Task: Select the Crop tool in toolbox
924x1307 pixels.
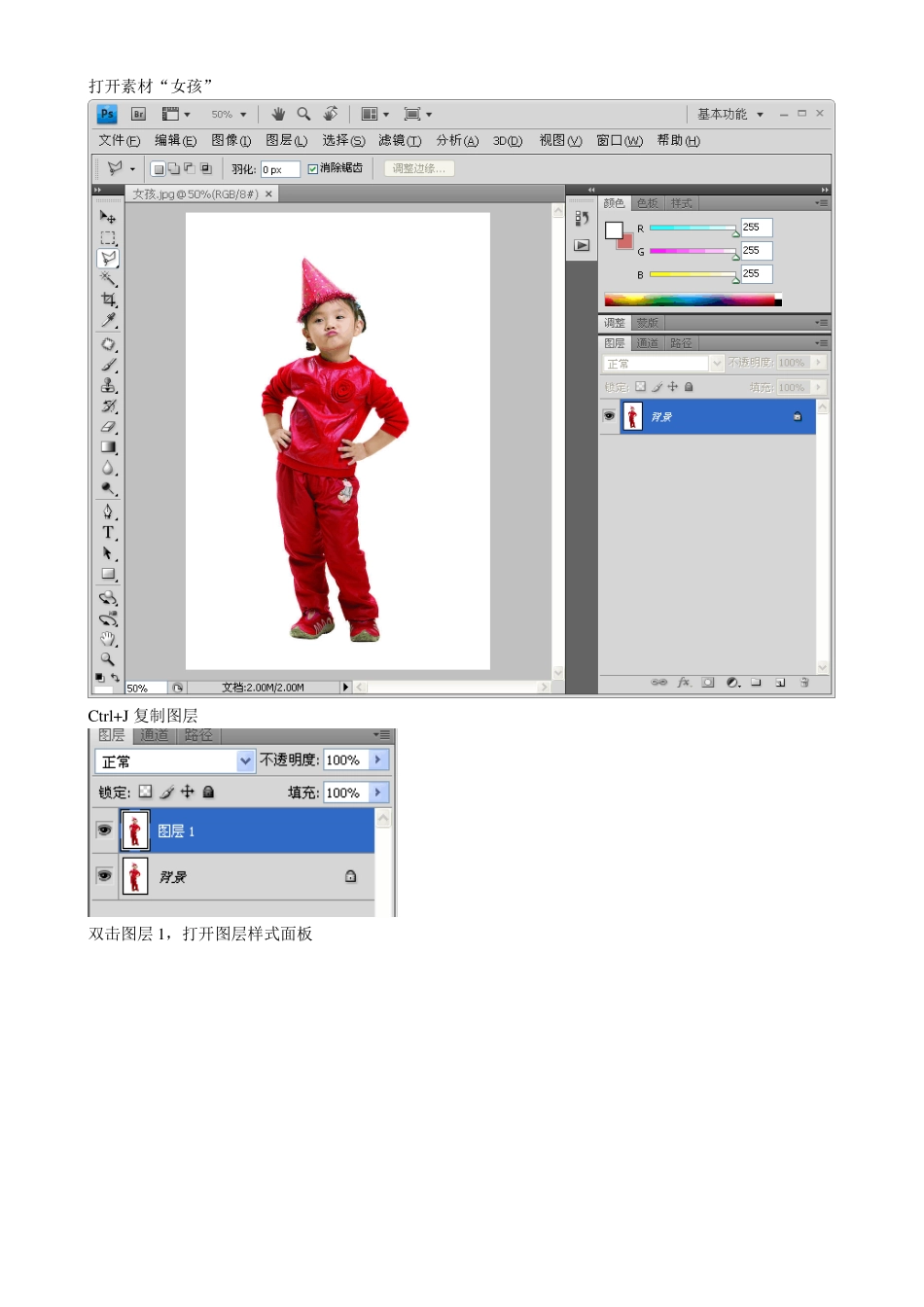Action: coord(108,300)
